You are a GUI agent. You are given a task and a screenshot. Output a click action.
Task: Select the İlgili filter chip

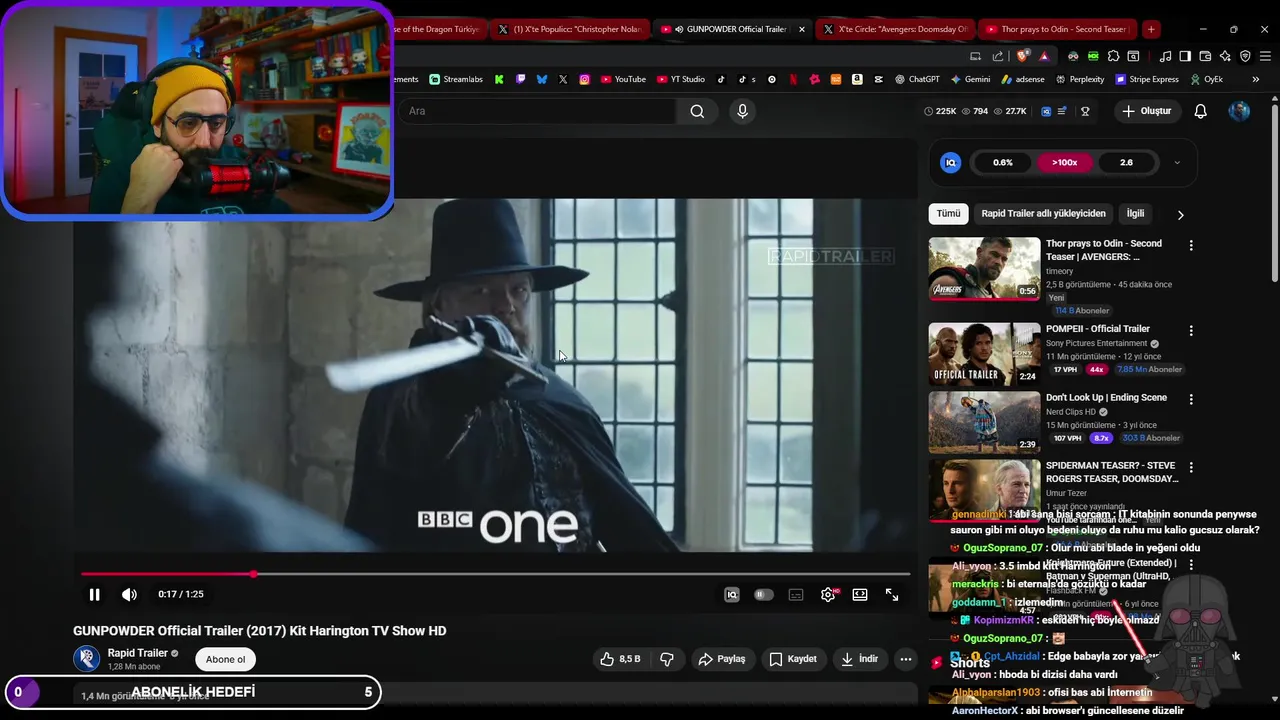[1135, 214]
